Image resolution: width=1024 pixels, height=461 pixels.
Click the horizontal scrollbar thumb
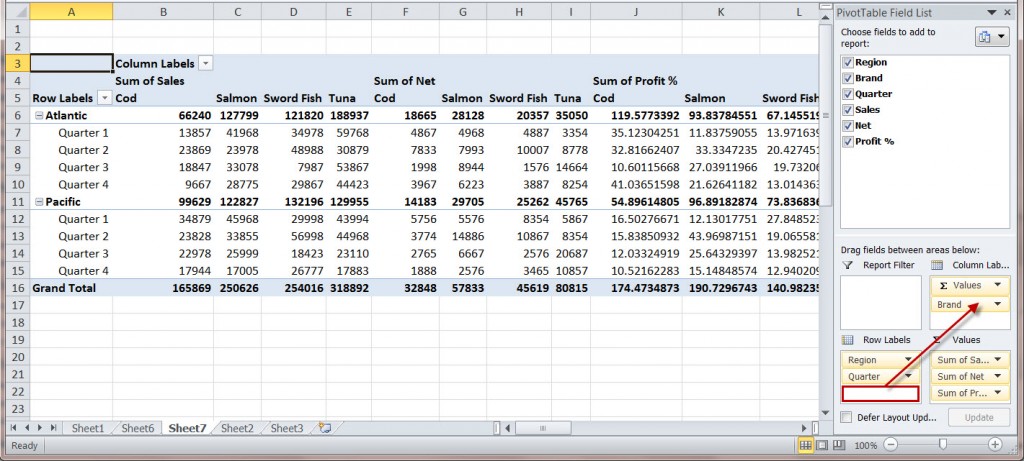[542, 428]
